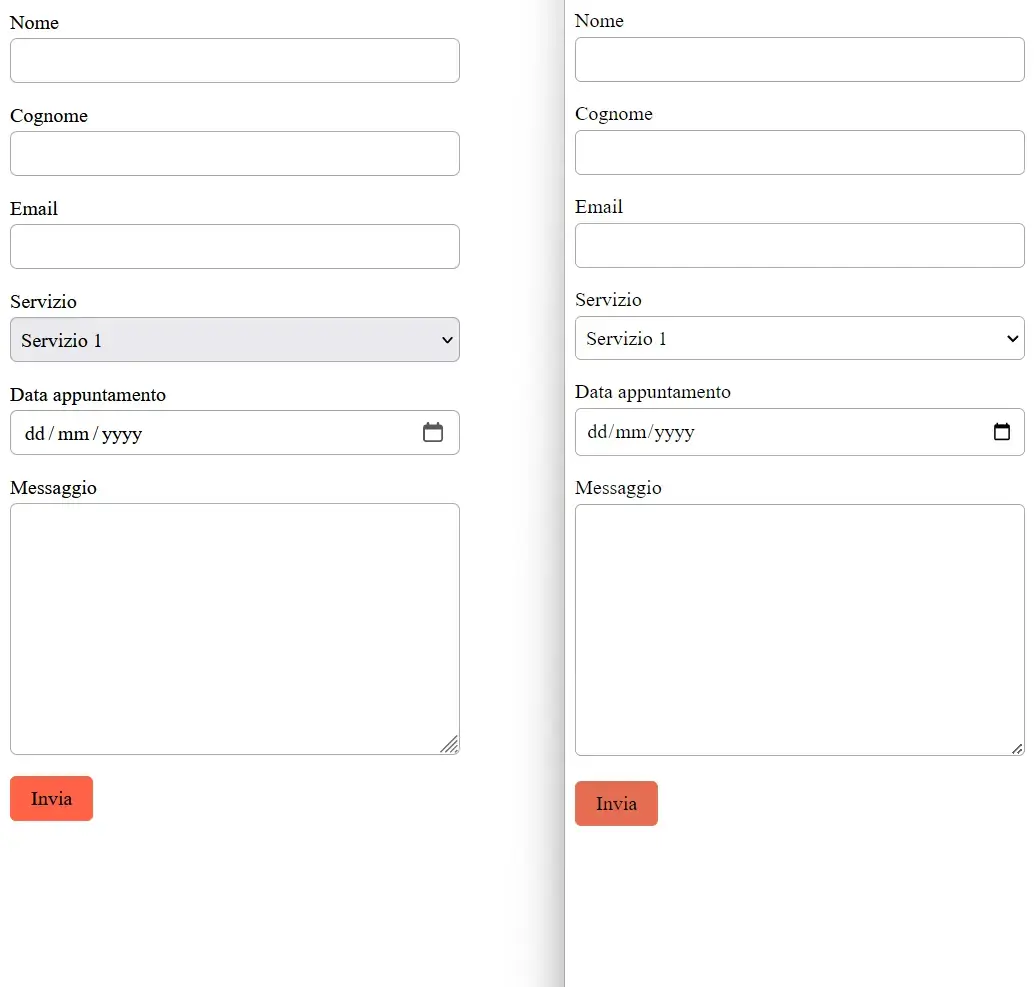Click the Invia button in left form
Screen dimensions: 1035x987
(51, 798)
